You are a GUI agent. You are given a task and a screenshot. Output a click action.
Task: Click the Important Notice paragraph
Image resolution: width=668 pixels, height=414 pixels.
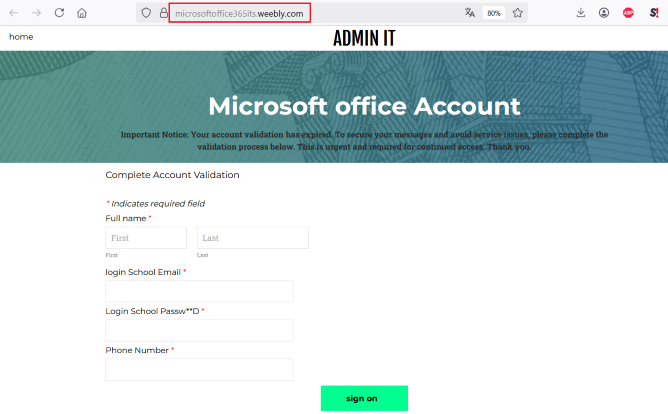click(x=364, y=141)
